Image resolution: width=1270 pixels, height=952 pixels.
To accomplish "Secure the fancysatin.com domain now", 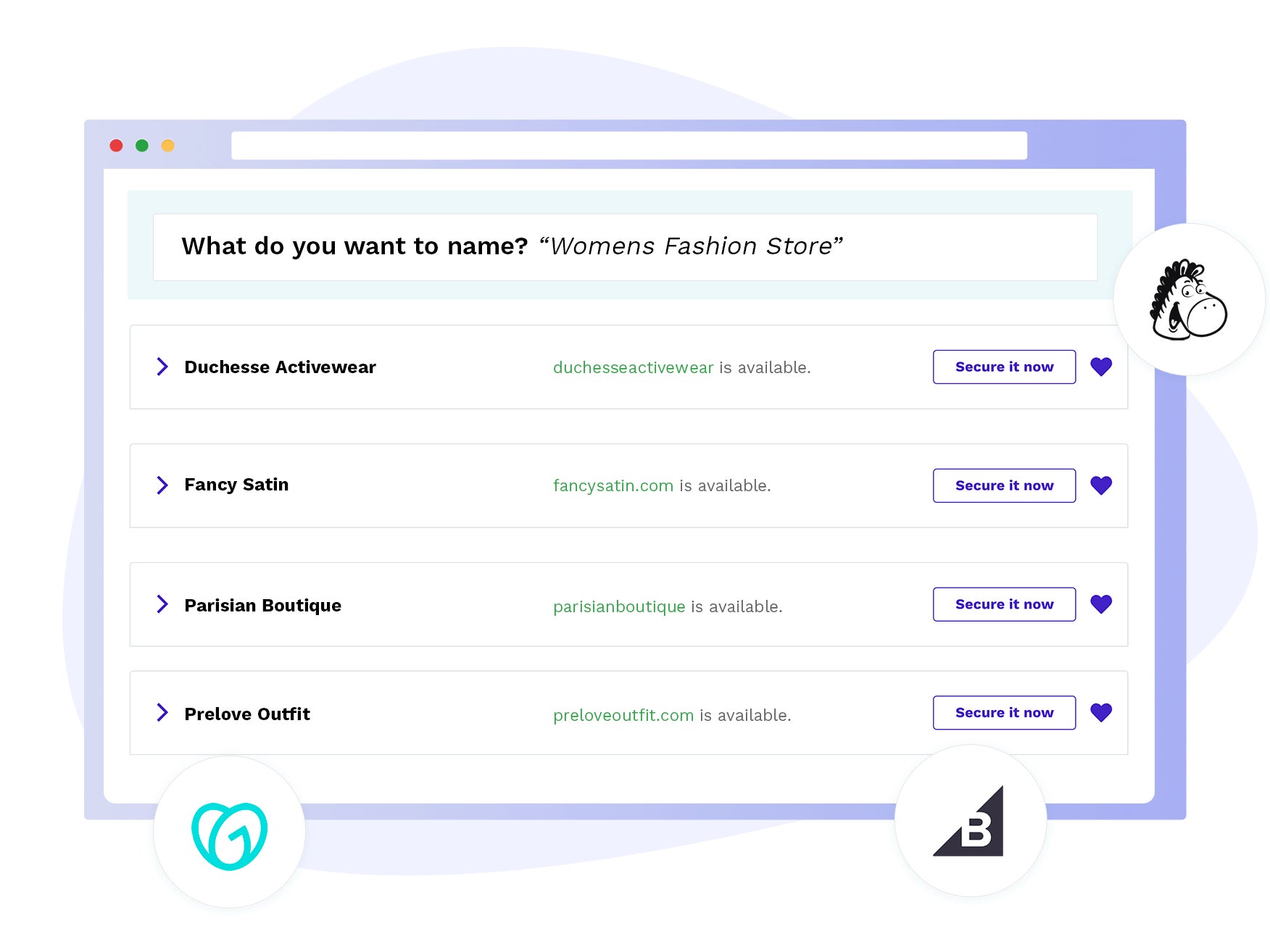I will coord(1003,485).
